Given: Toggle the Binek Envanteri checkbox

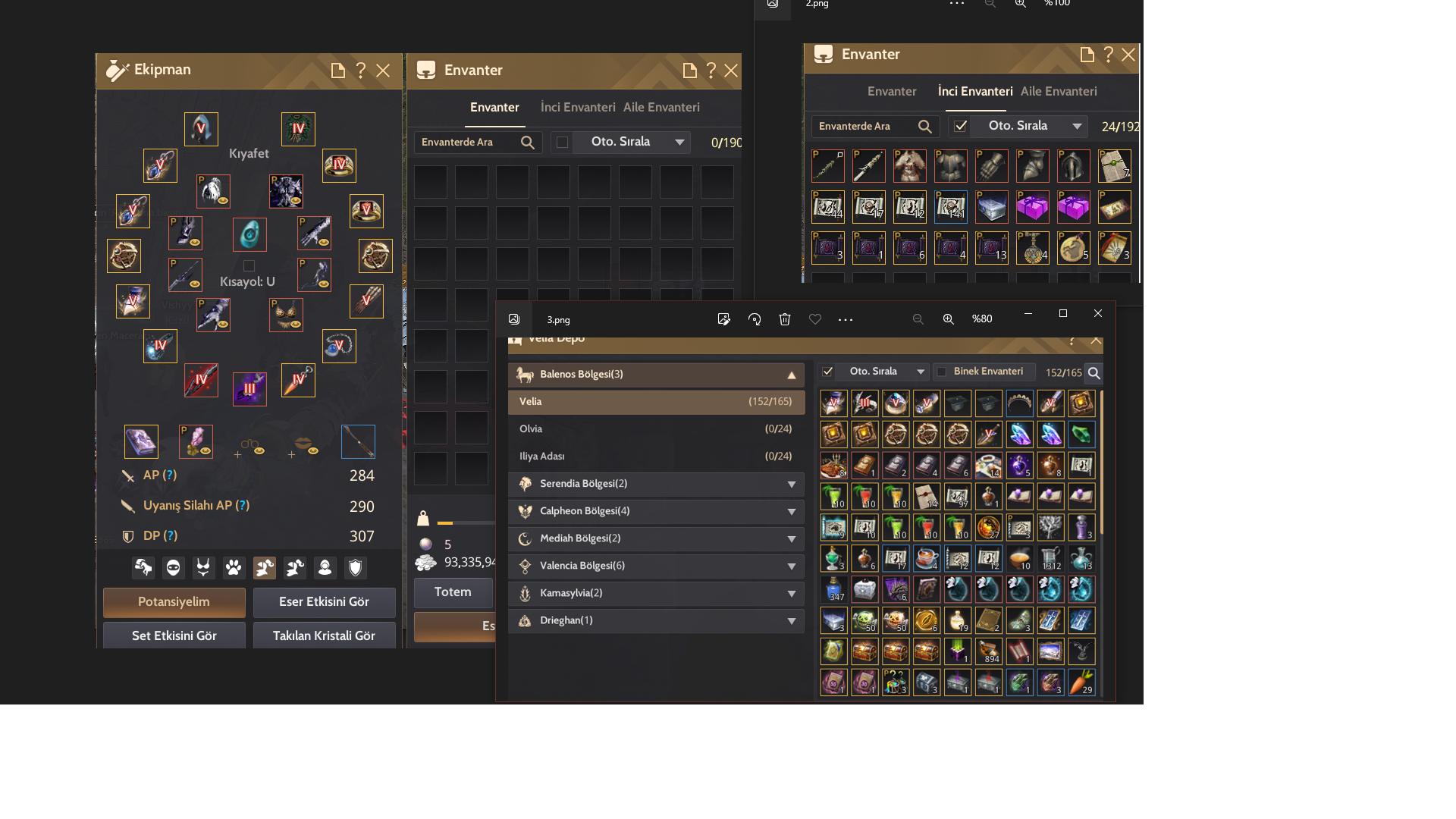Looking at the screenshot, I should point(942,372).
